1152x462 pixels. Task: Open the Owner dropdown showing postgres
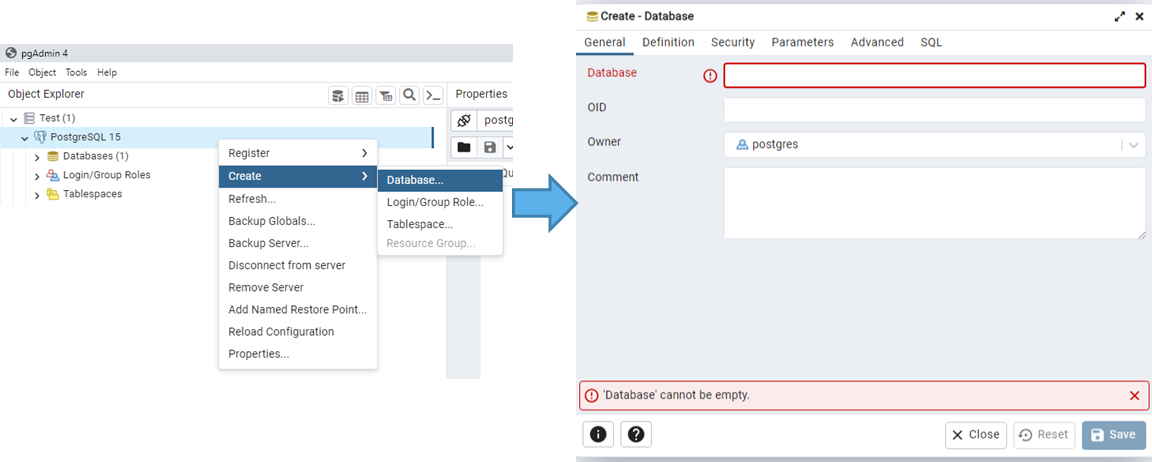tap(1134, 145)
